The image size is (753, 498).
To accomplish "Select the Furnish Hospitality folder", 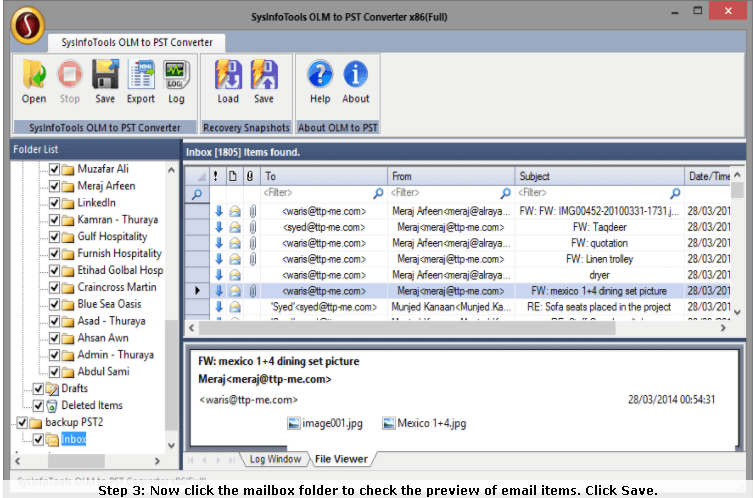I will pos(120,254).
